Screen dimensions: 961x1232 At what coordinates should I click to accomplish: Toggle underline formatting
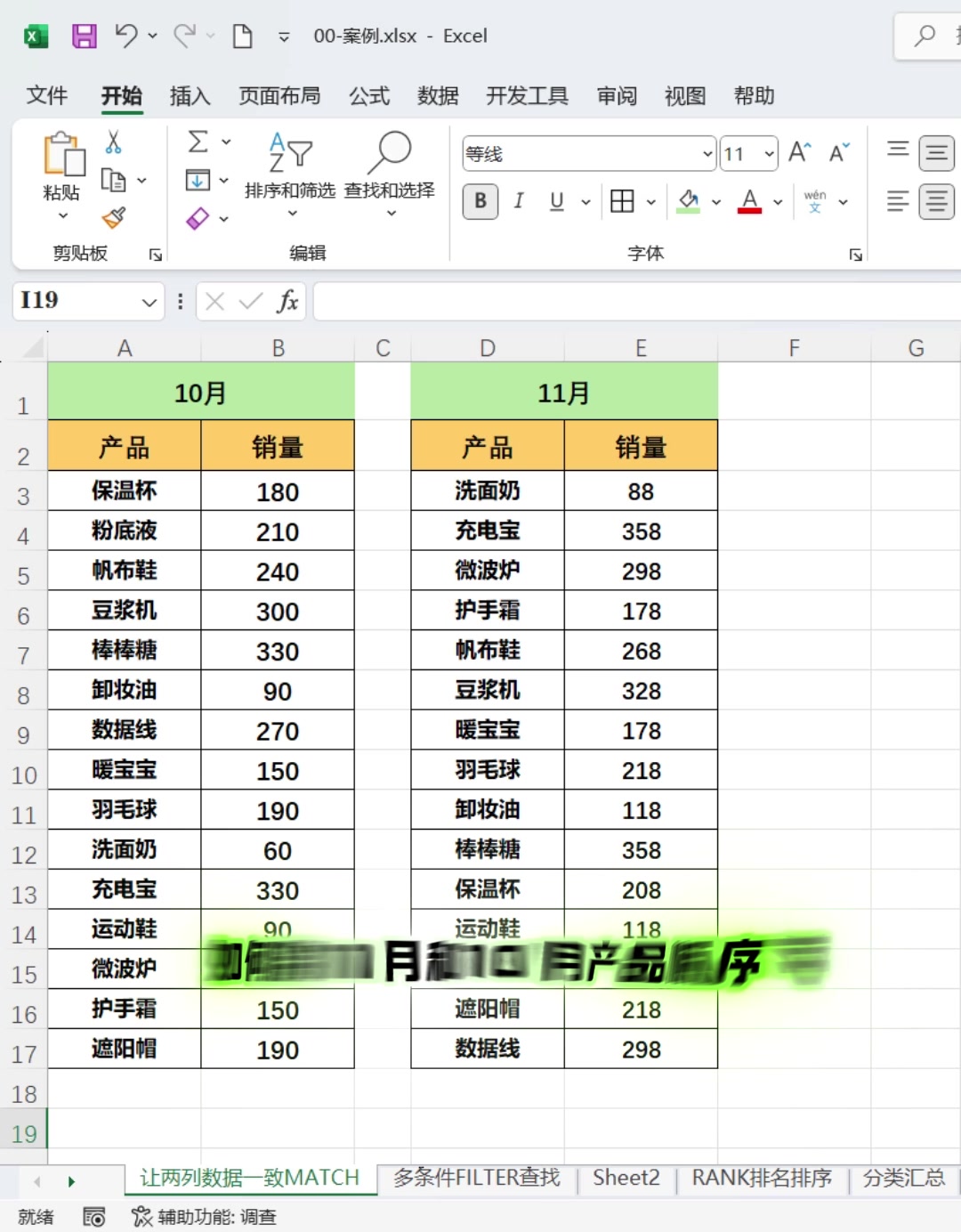[x=556, y=202]
